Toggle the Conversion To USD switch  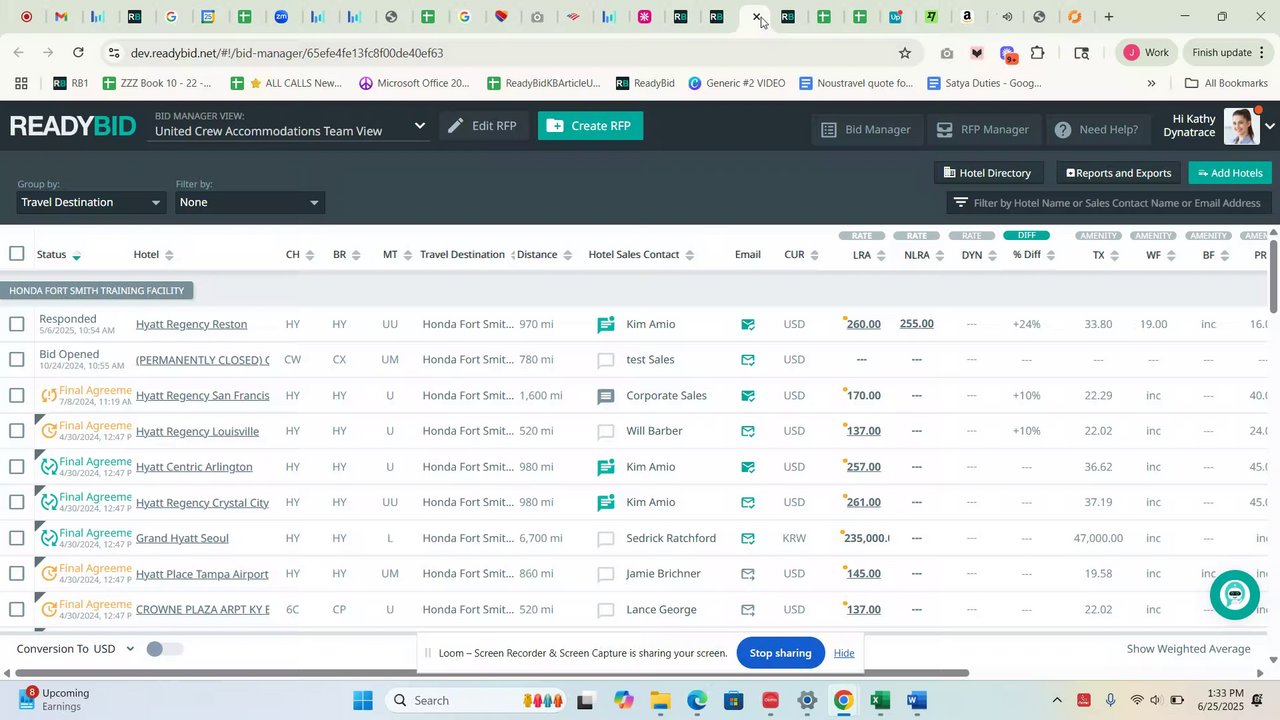tap(164, 649)
